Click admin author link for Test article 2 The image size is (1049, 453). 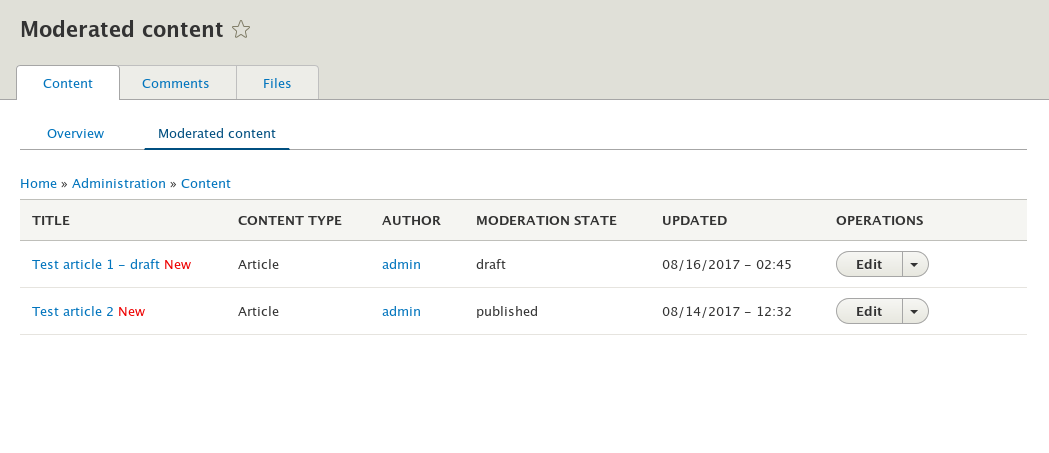[x=401, y=311]
